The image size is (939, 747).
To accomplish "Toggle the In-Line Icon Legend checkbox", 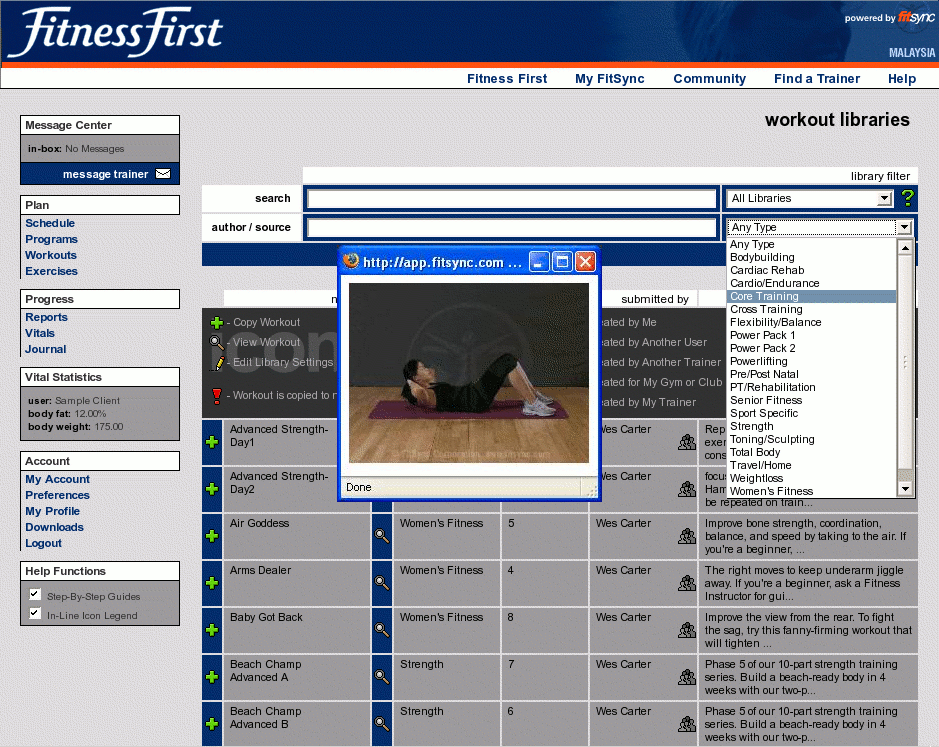I will 35,613.
